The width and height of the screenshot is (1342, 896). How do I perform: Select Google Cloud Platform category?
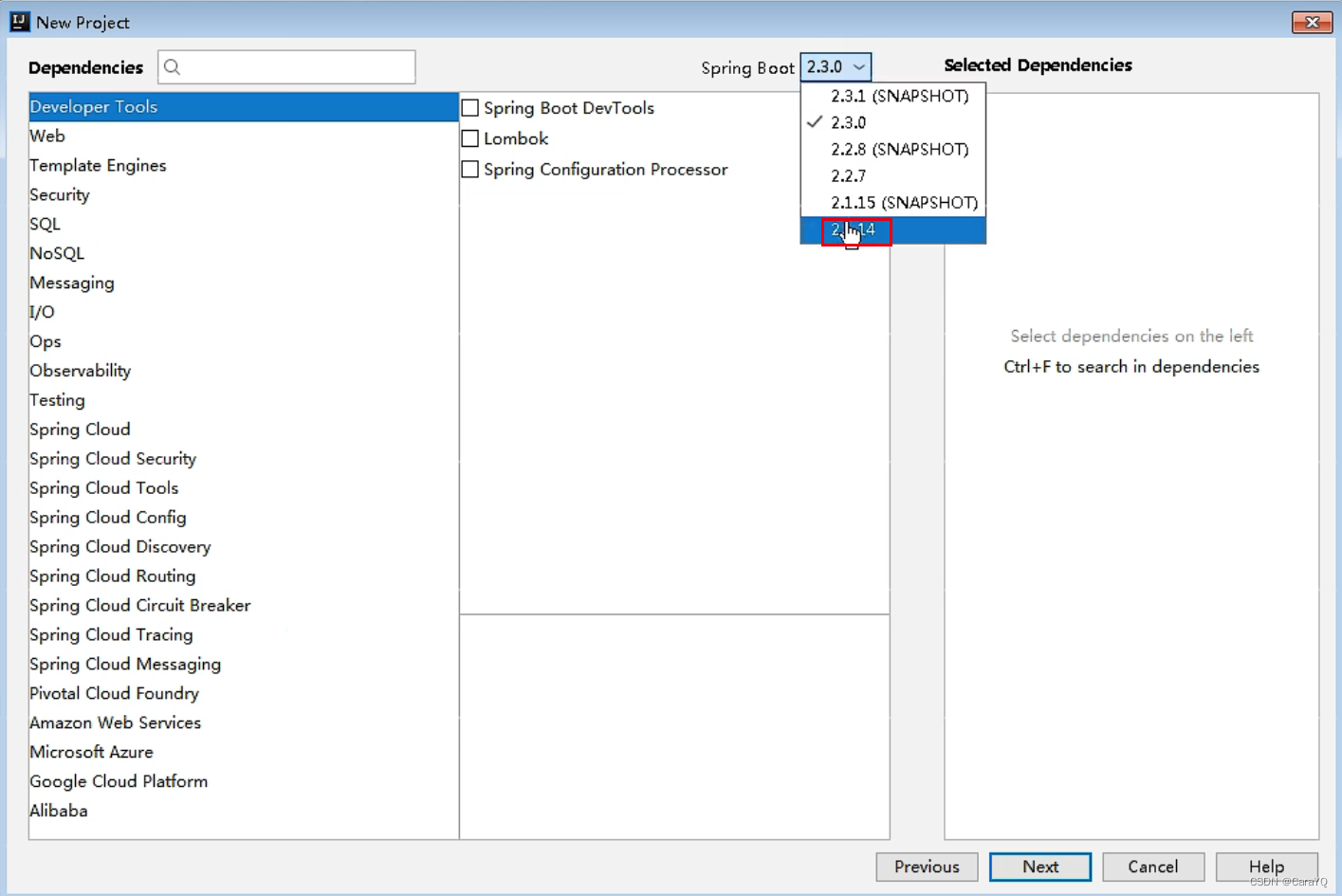point(244,783)
